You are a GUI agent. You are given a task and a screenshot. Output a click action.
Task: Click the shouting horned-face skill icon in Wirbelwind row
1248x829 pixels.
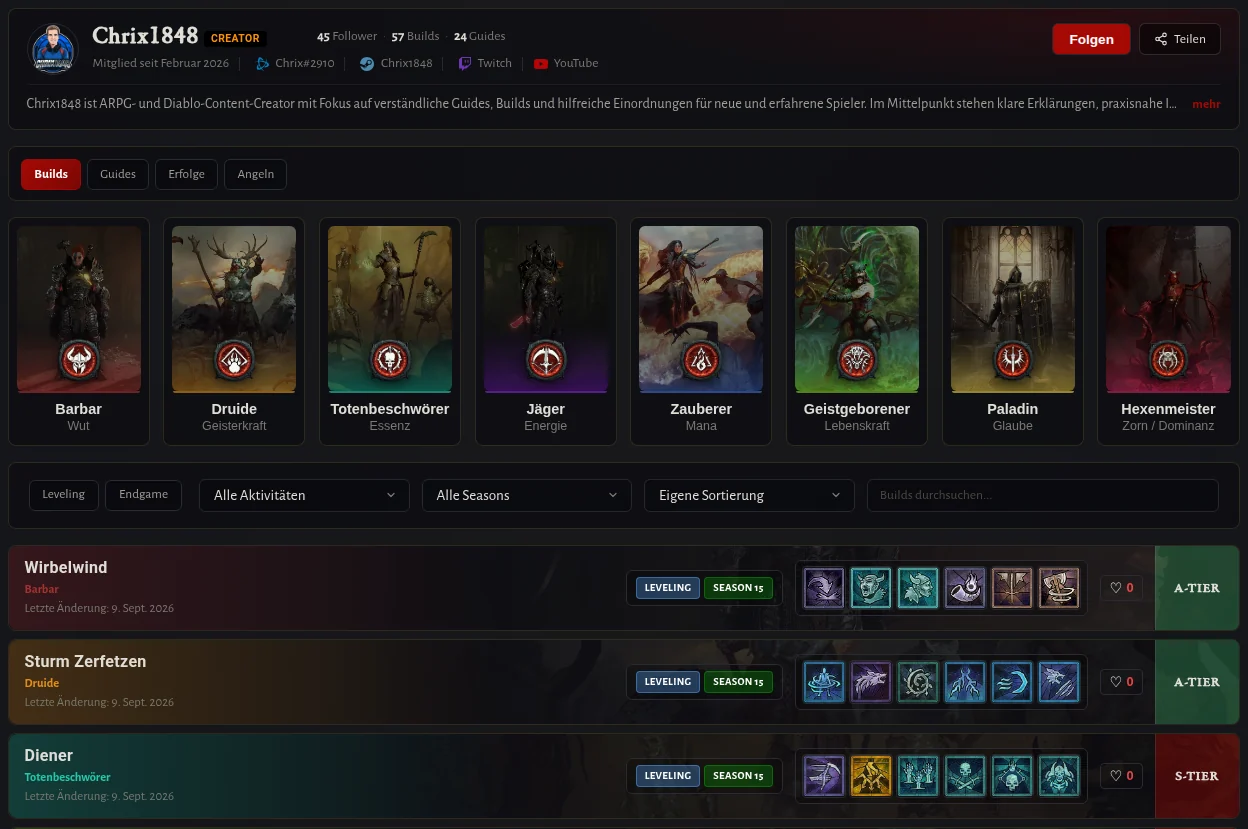pos(871,588)
